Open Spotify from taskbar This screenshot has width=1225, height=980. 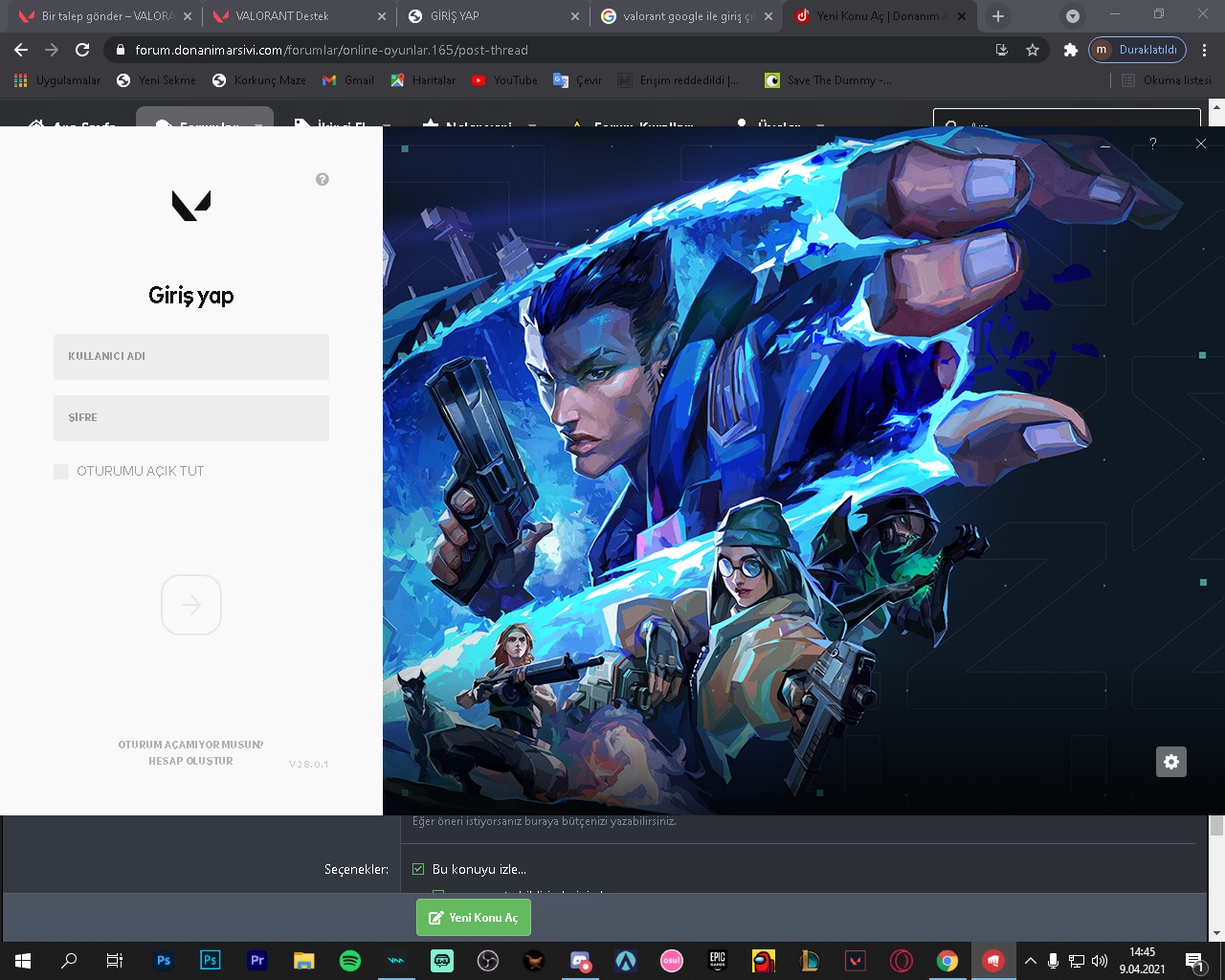pyautogui.click(x=350, y=961)
